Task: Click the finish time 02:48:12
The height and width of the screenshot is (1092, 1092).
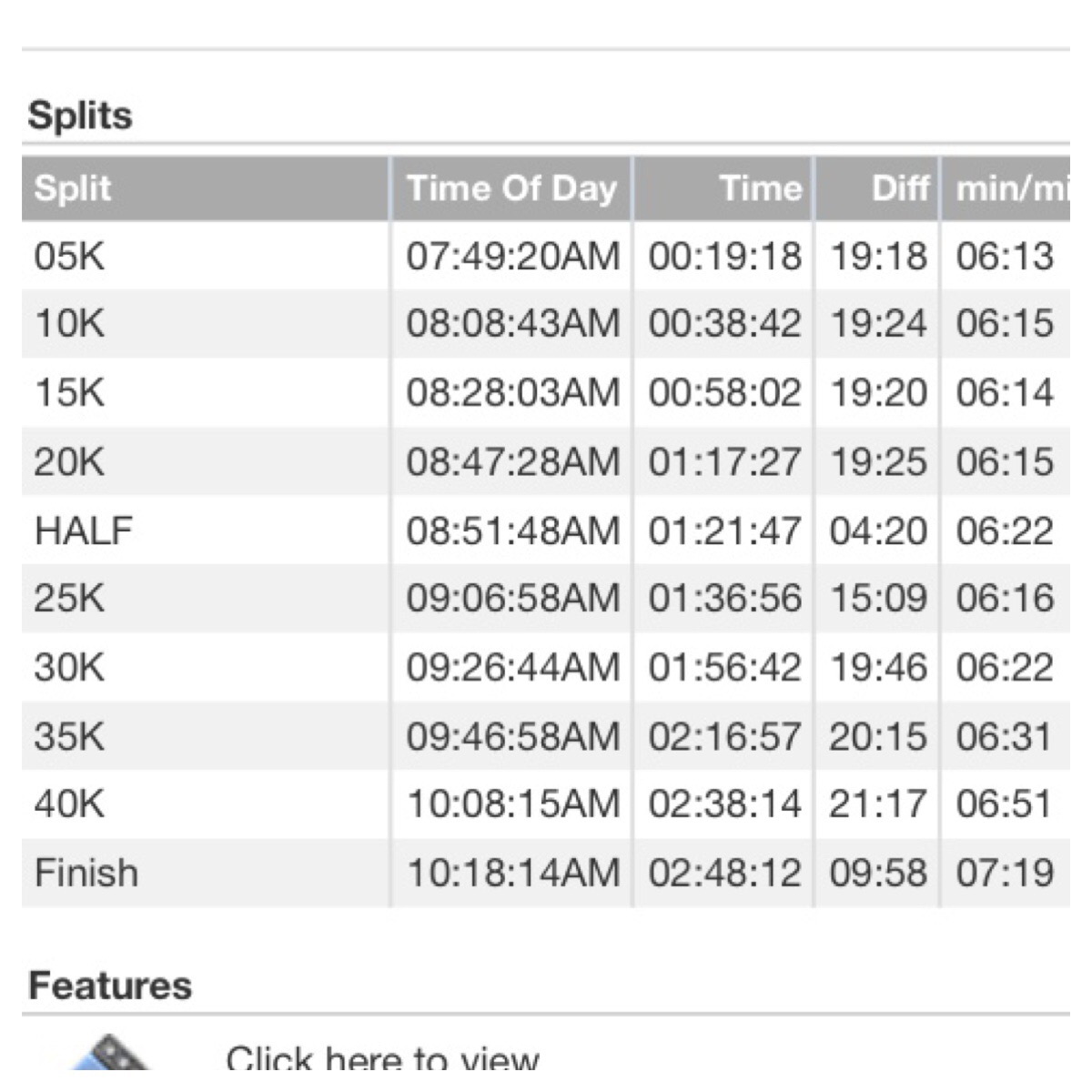Action: tap(724, 873)
